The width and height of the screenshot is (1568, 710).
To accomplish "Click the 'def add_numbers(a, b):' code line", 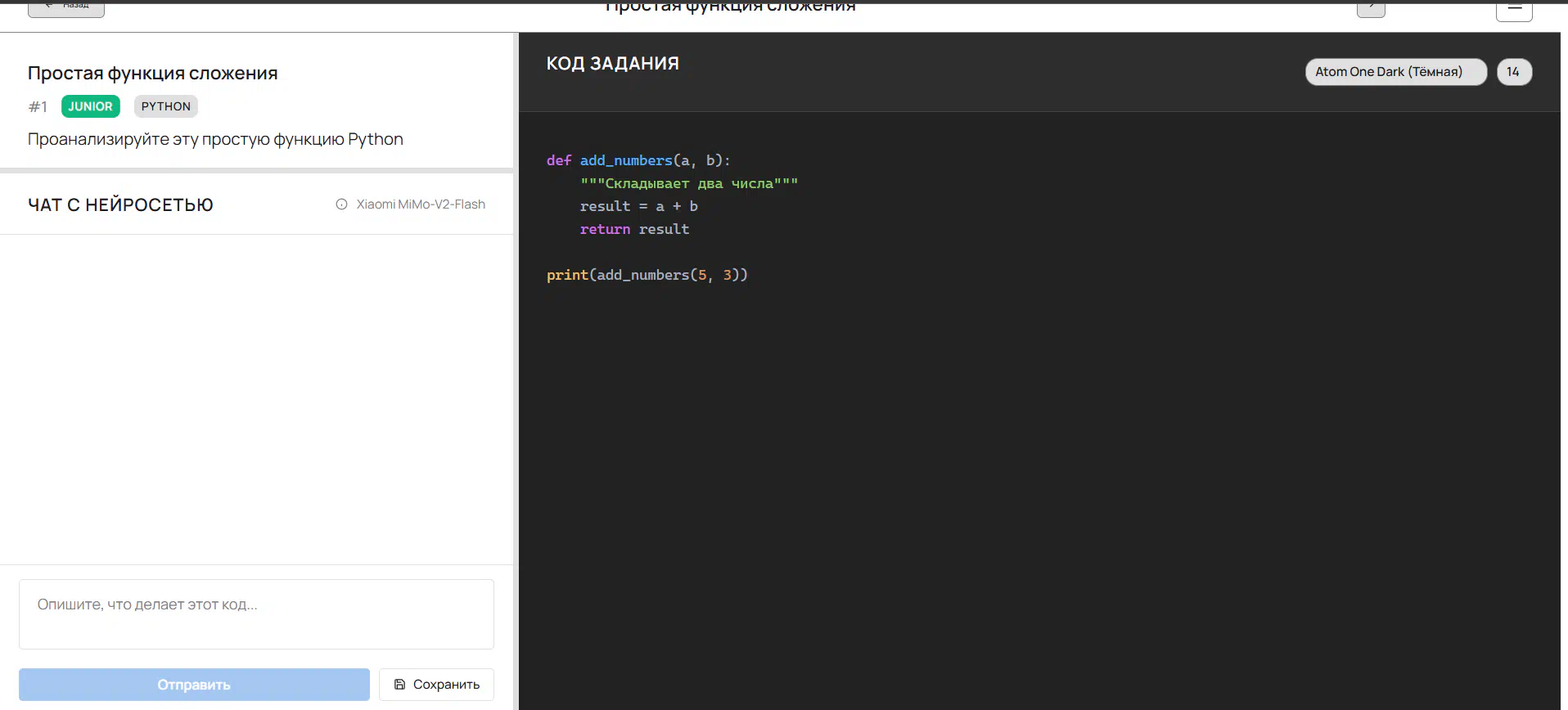I will 638,161.
